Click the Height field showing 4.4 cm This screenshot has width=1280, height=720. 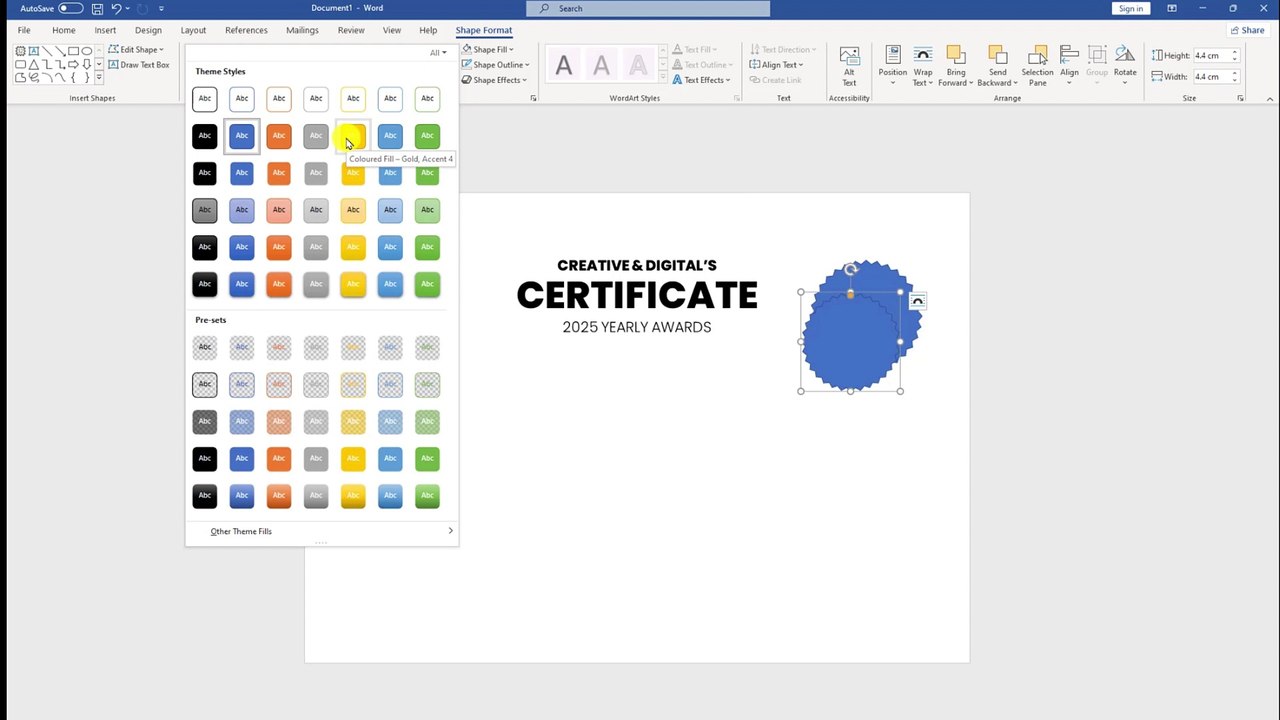(x=1211, y=56)
